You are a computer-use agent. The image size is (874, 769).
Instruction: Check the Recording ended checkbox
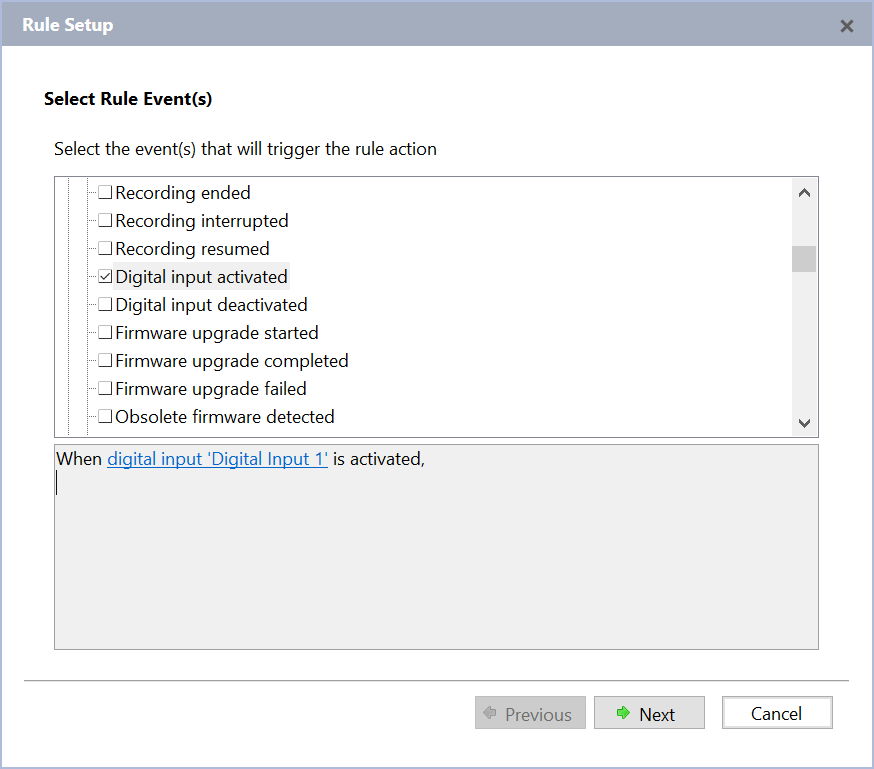105,193
